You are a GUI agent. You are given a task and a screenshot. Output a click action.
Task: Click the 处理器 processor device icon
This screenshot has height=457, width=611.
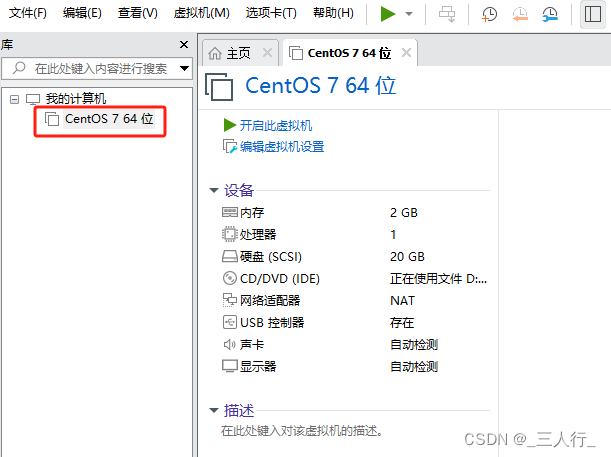point(230,234)
